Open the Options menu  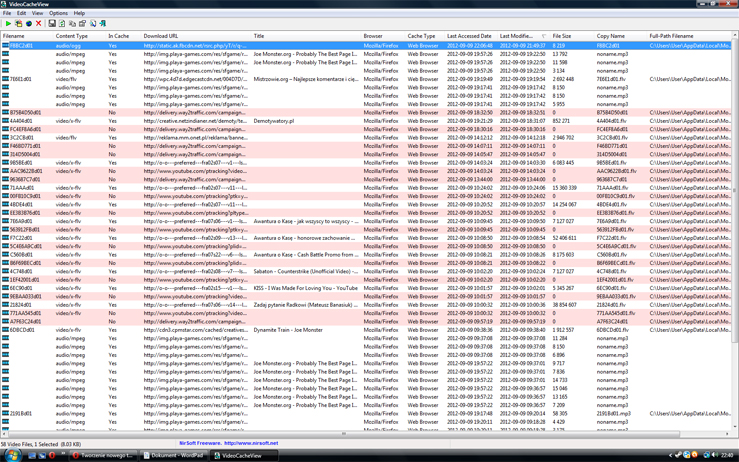pos(58,13)
